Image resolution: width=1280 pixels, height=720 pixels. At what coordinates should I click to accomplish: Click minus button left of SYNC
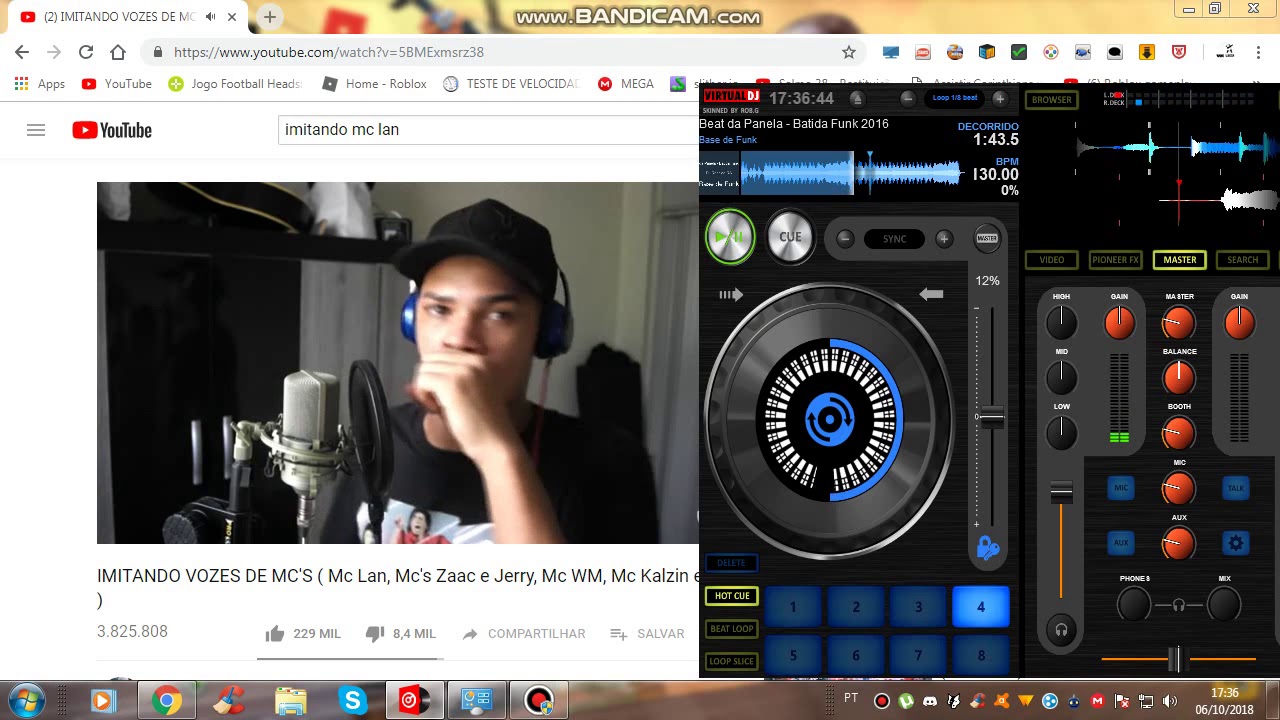click(845, 239)
